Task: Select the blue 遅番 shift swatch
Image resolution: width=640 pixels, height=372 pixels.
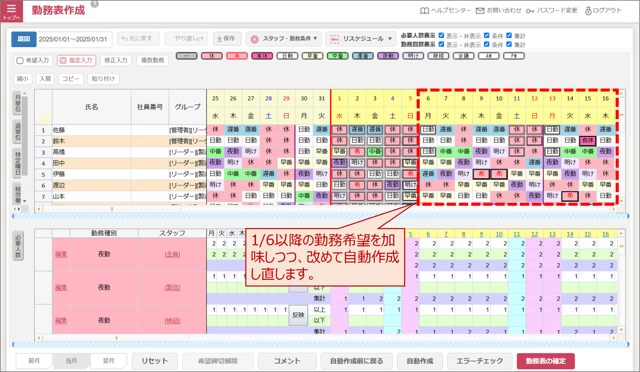Action: (363, 56)
